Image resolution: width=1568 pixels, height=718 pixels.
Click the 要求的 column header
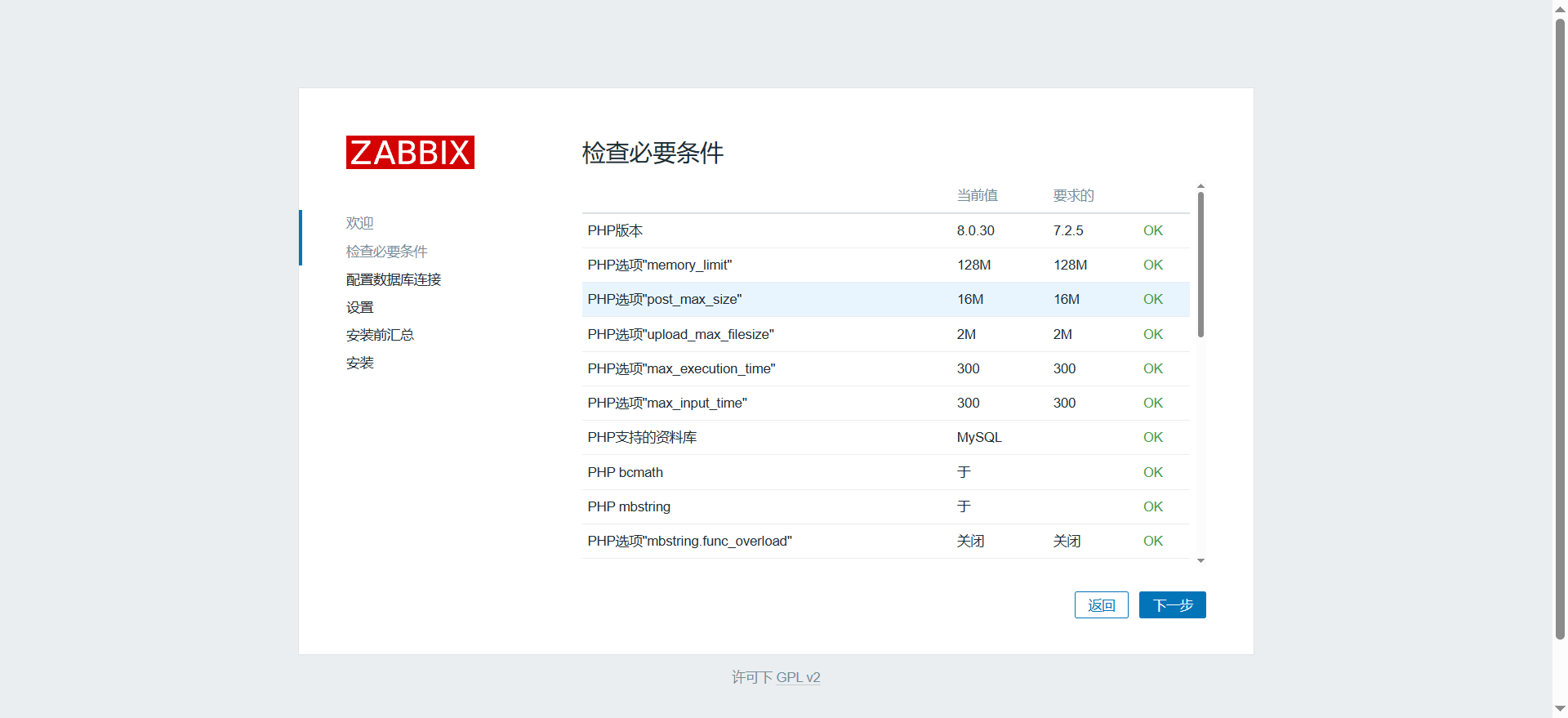[x=1073, y=196]
